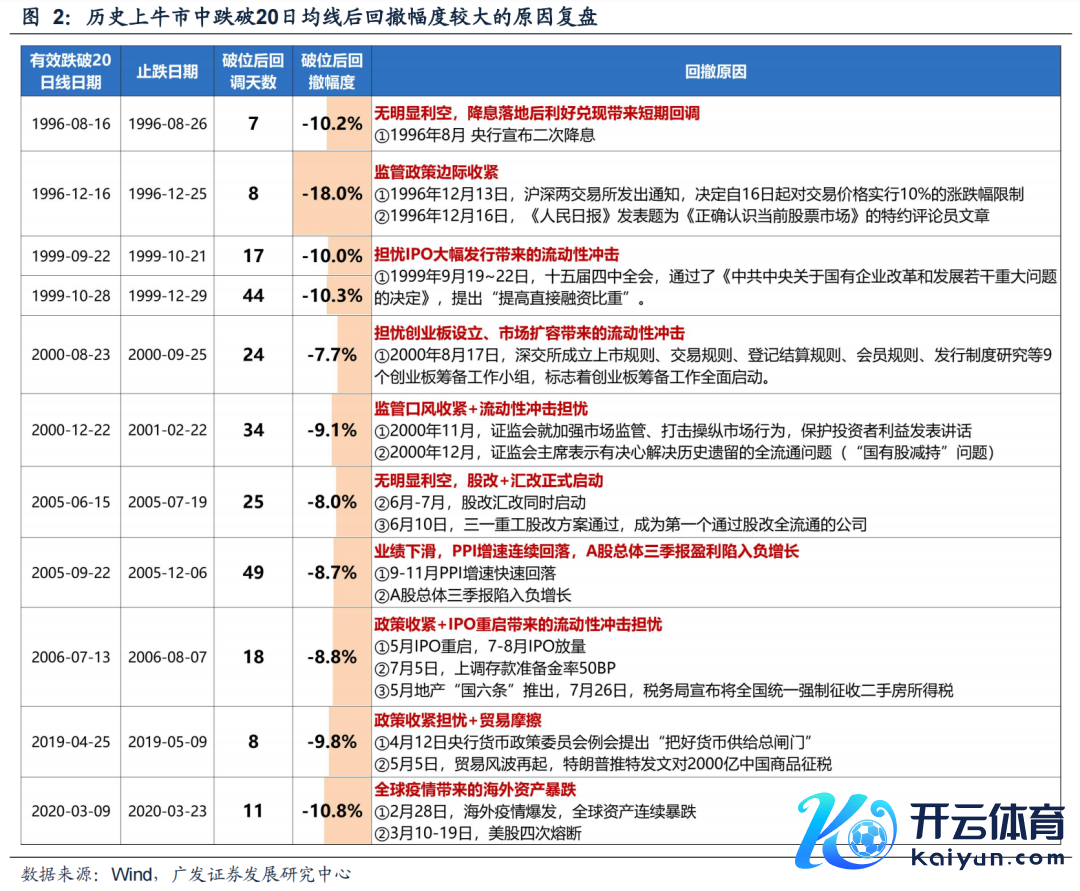Click the 数据来源 Wind source note

tap(186, 873)
